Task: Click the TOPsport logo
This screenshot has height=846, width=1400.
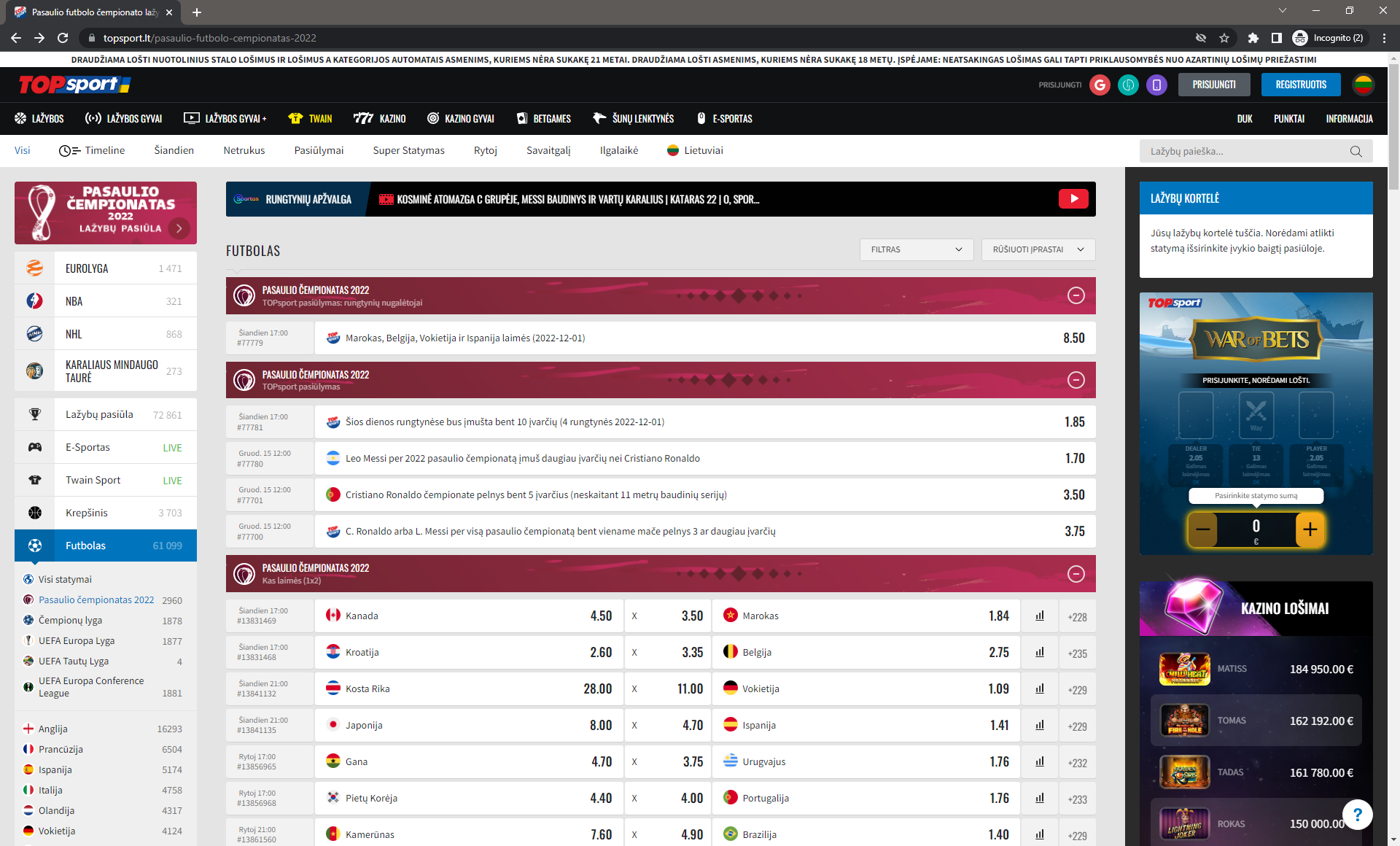Action: [x=74, y=85]
